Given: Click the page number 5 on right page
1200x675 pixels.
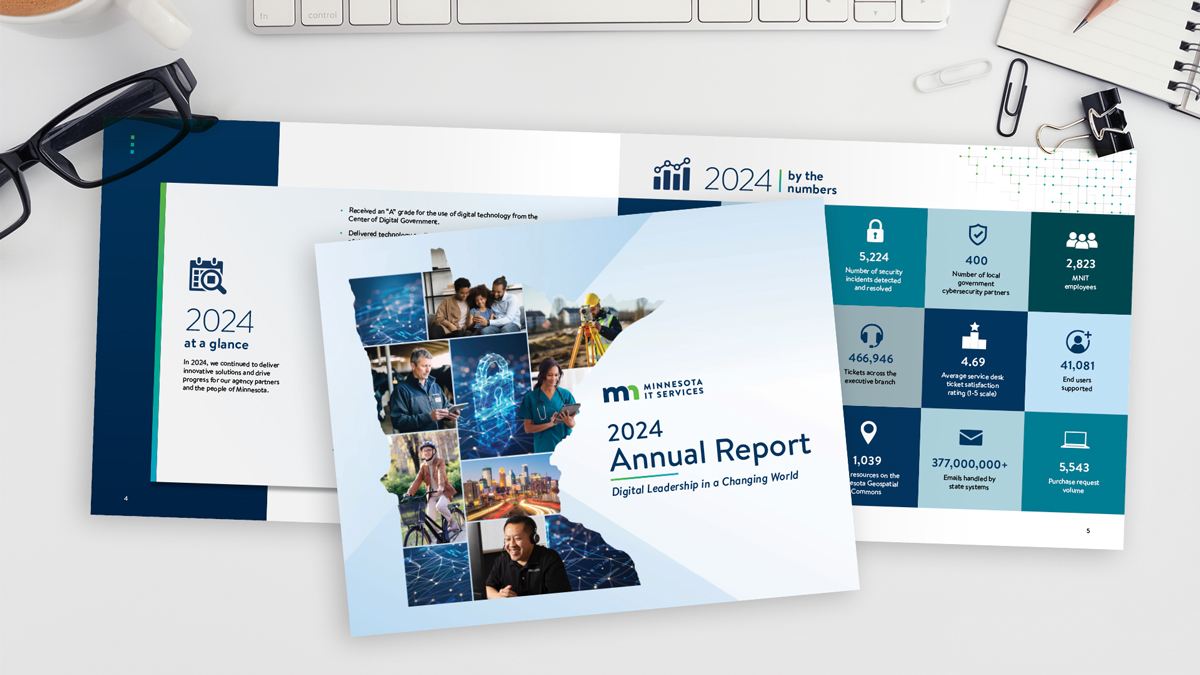Looking at the screenshot, I should click(x=1089, y=531).
